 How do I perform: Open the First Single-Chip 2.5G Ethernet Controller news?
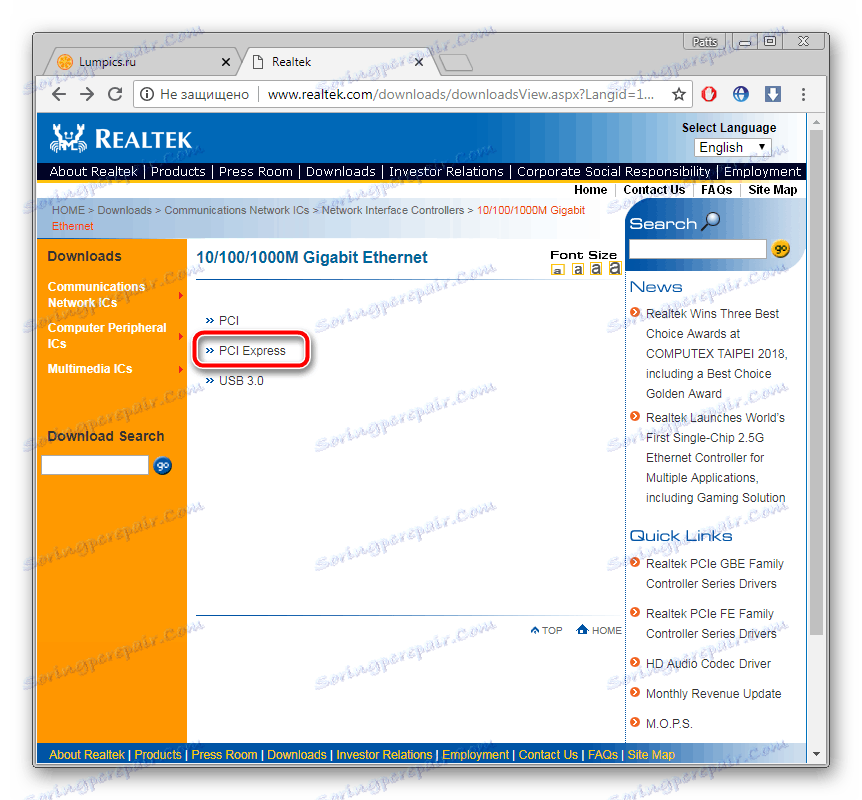(716, 457)
